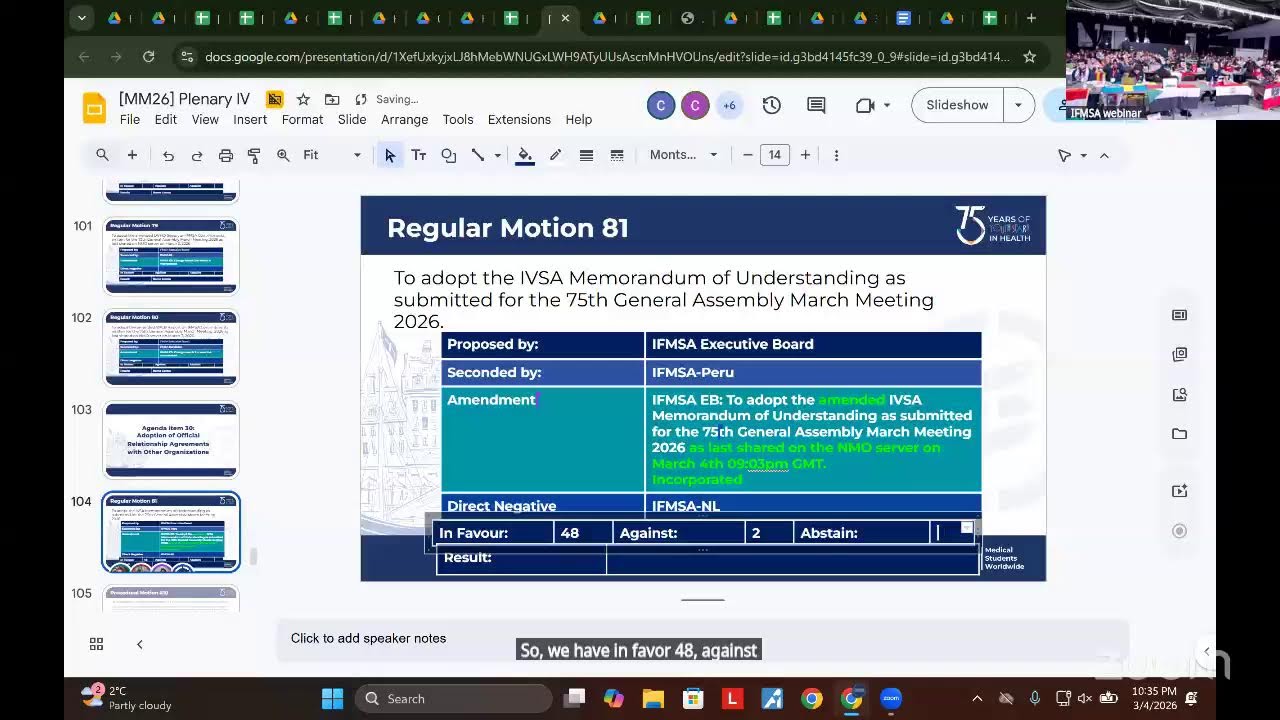This screenshot has width=1280, height=720.
Task: Open the sparkle video generate side icon
Action: (1180, 491)
